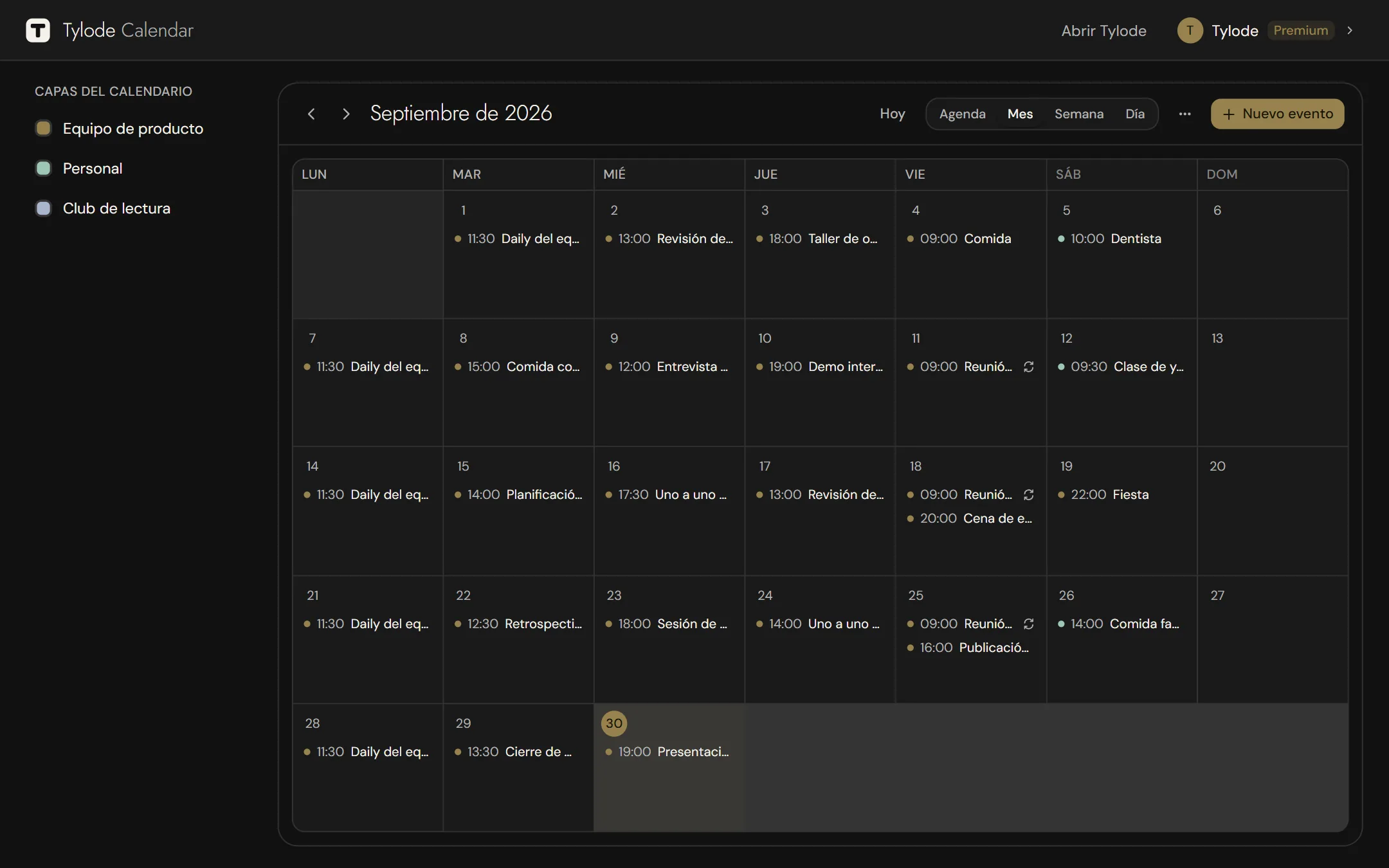Open 09:30 Clase de y... event
Image resolution: width=1389 pixels, height=868 pixels.
[1121, 366]
